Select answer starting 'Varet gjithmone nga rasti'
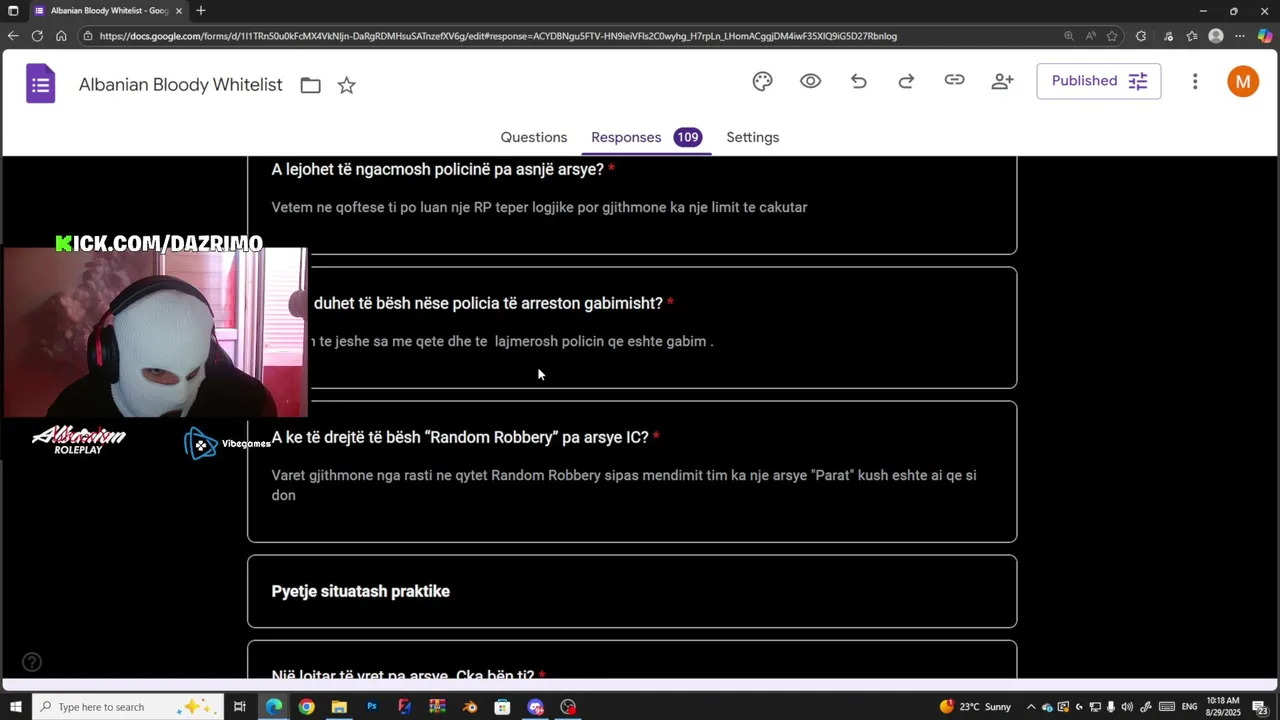The image size is (1280, 720). (624, 485)
